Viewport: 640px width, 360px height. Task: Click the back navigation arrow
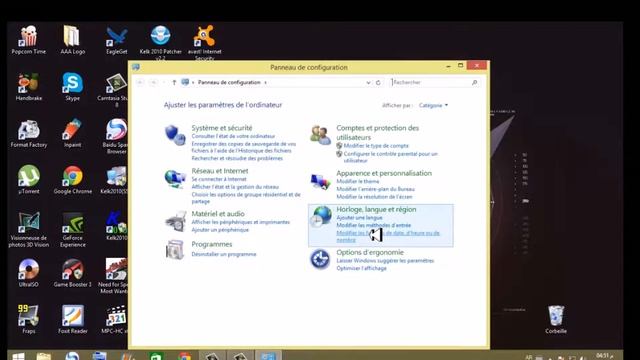pos(140,82)
